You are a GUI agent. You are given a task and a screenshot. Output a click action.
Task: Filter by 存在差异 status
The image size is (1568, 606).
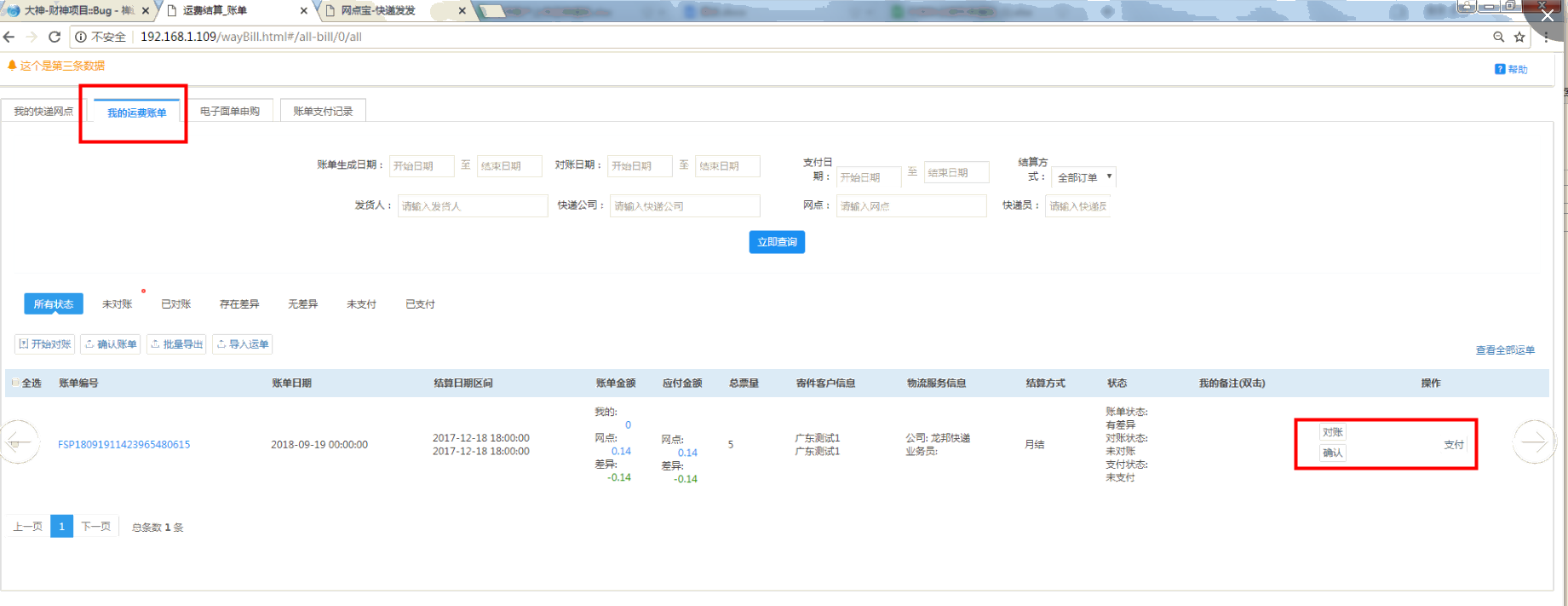239,304
